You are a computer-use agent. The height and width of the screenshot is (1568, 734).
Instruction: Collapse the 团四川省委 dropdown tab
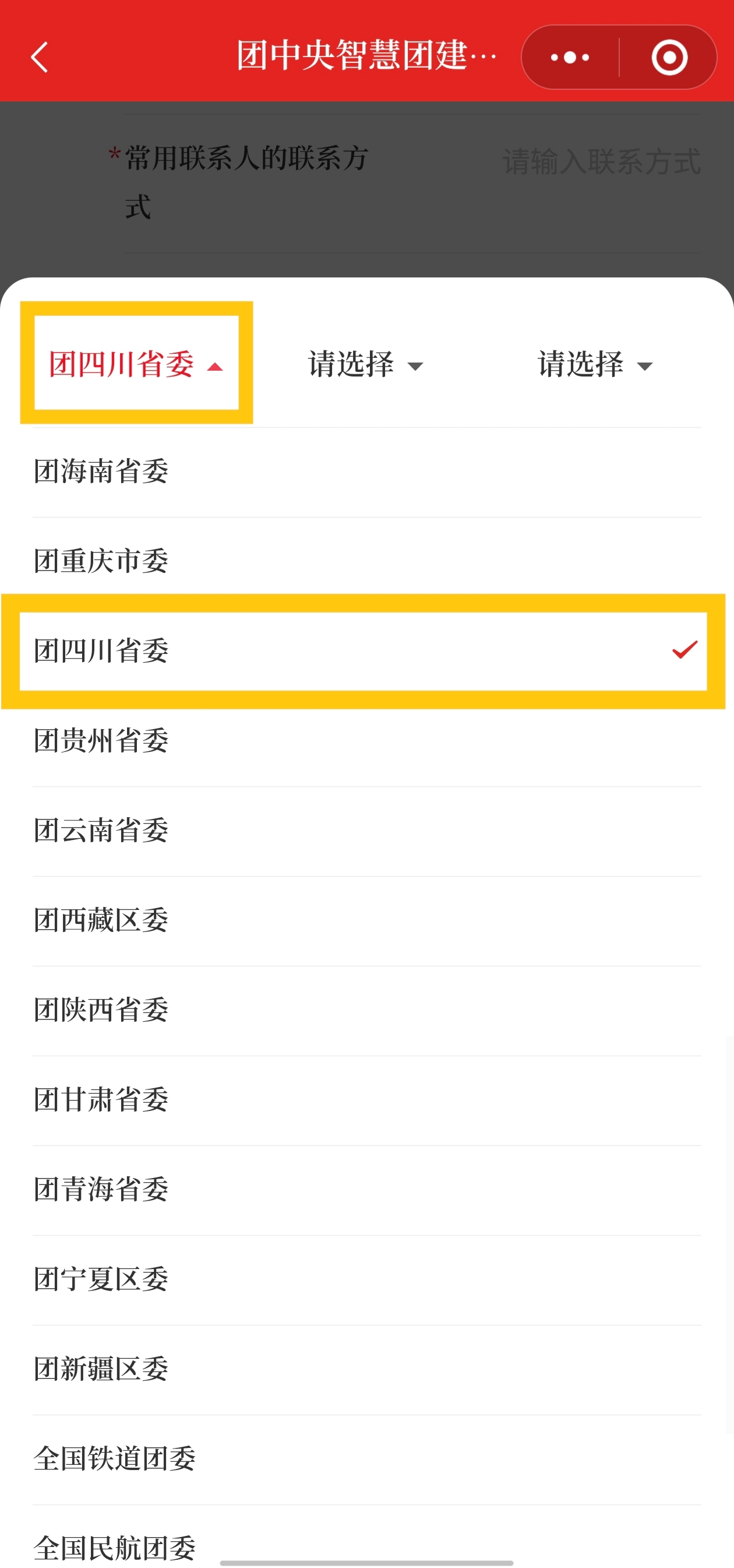(x=136, y=363)
